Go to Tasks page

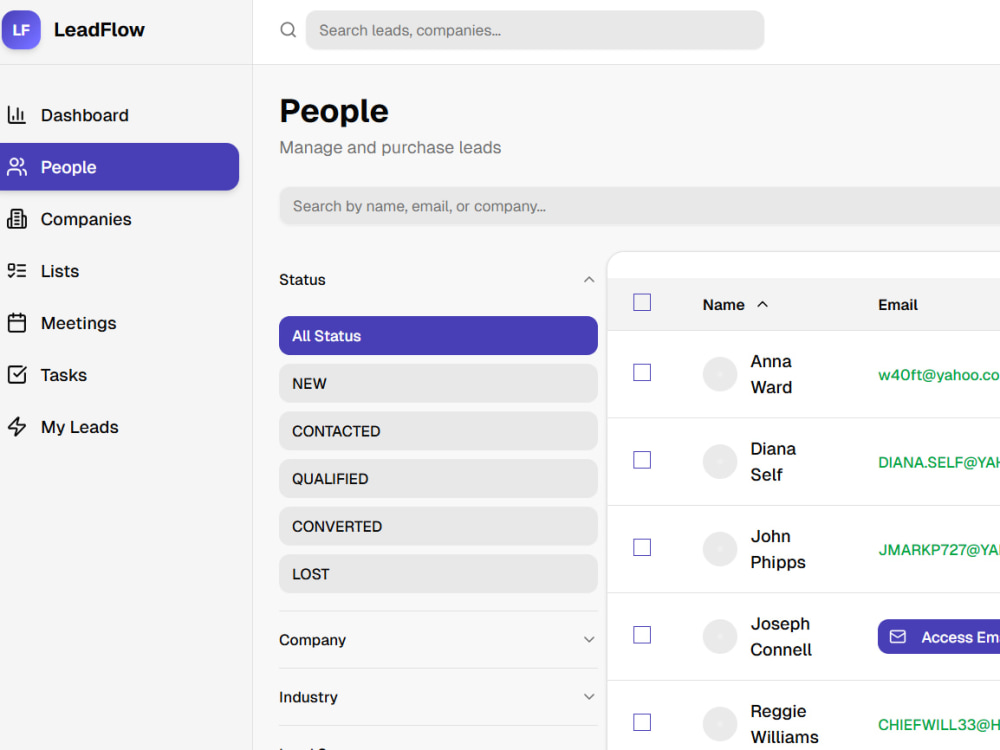[x=119, y=374]
